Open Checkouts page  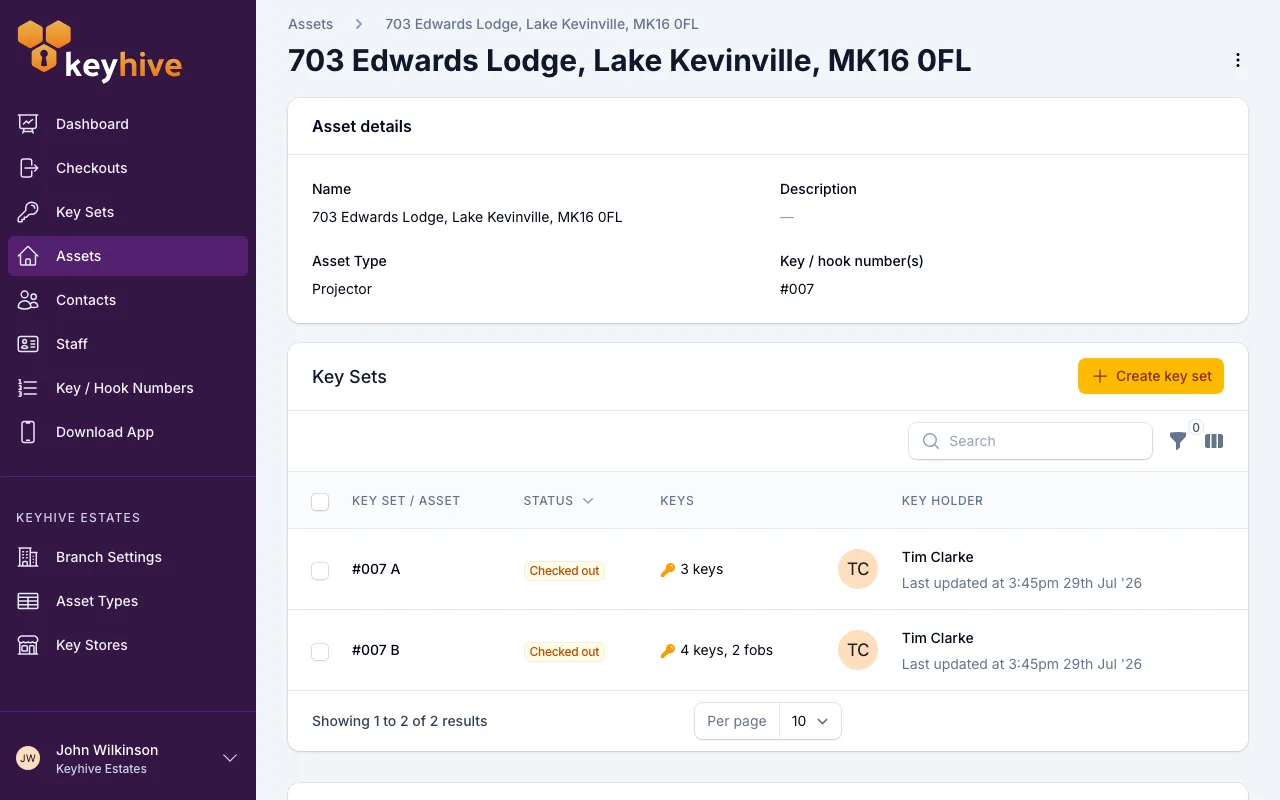128,168
